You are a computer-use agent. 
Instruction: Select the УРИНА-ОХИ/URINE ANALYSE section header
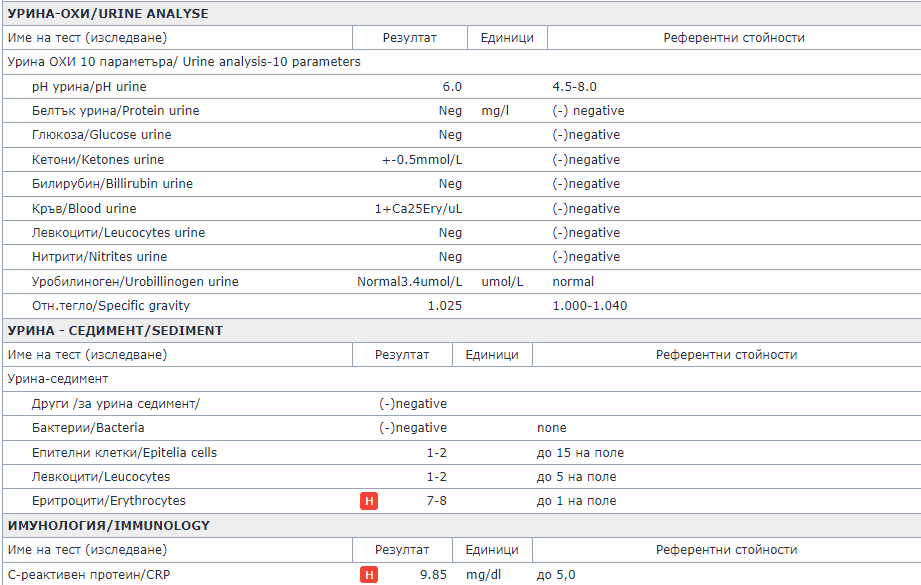click(x=108, y=13)
